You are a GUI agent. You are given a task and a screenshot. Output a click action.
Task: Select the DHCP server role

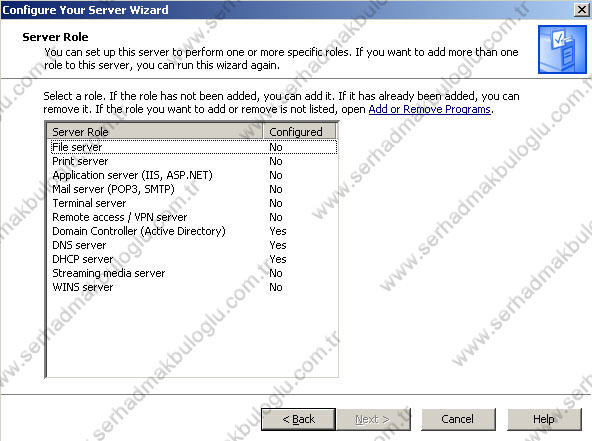(x=194, y=259)
